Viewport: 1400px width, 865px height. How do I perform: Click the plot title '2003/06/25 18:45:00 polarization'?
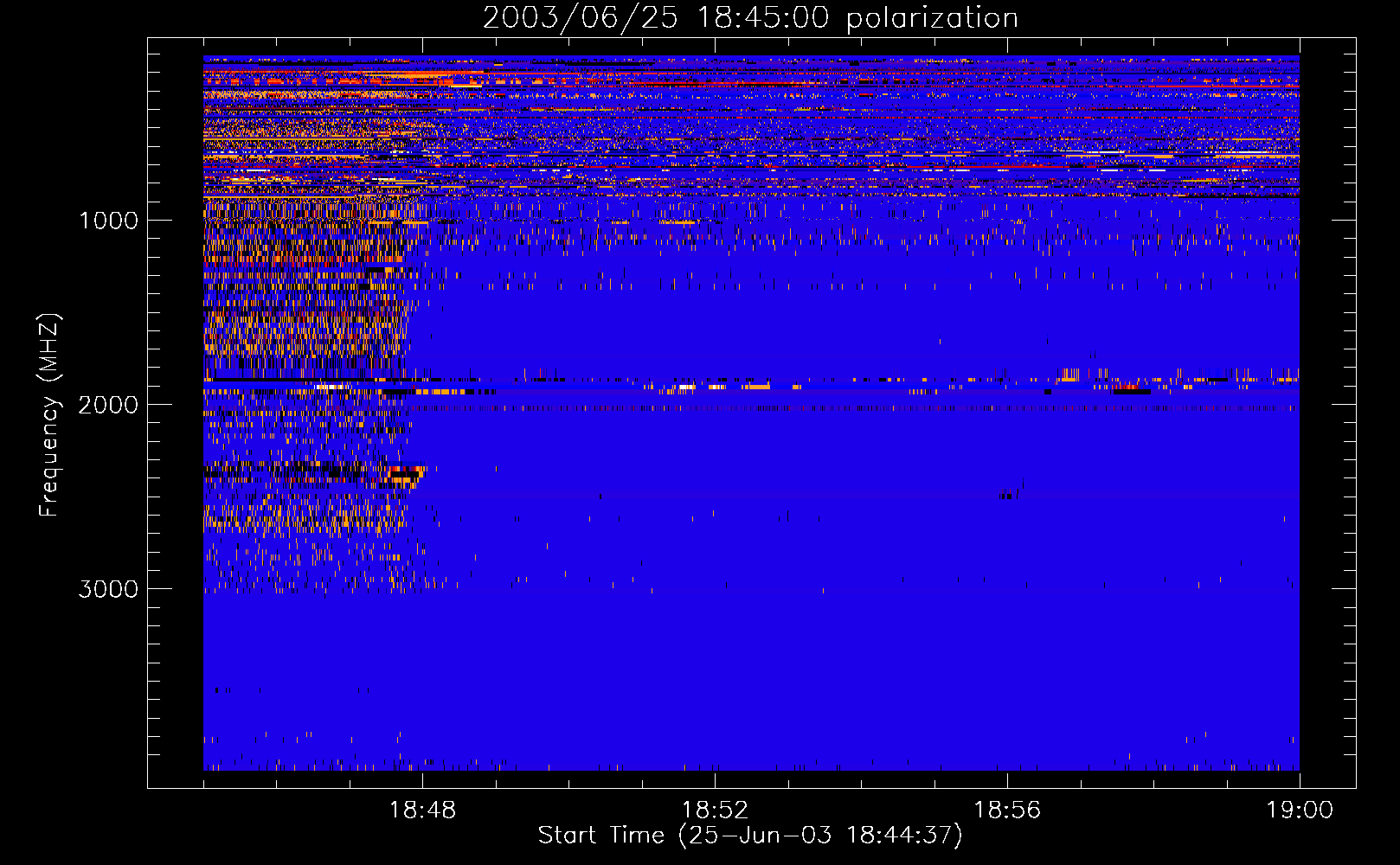tap(750, 18)
